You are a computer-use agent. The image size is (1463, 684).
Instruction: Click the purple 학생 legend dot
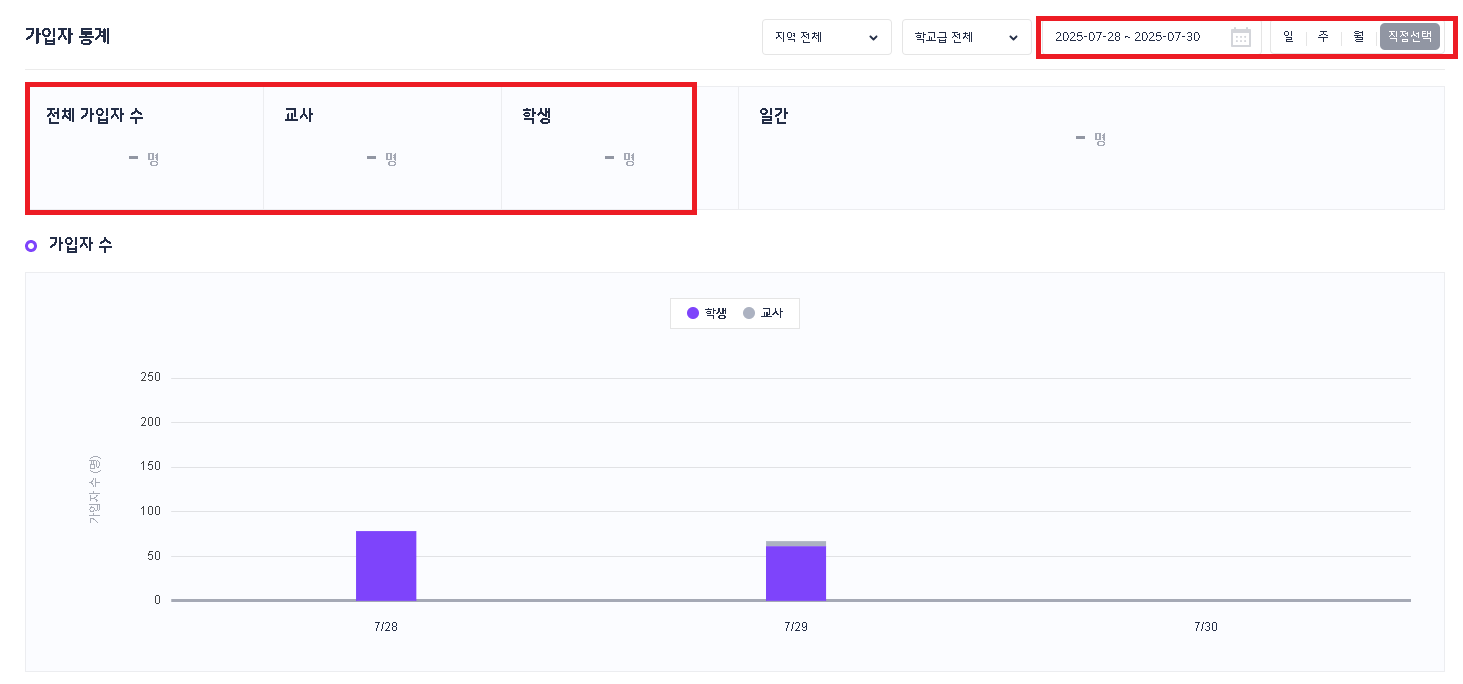[693, 313]
